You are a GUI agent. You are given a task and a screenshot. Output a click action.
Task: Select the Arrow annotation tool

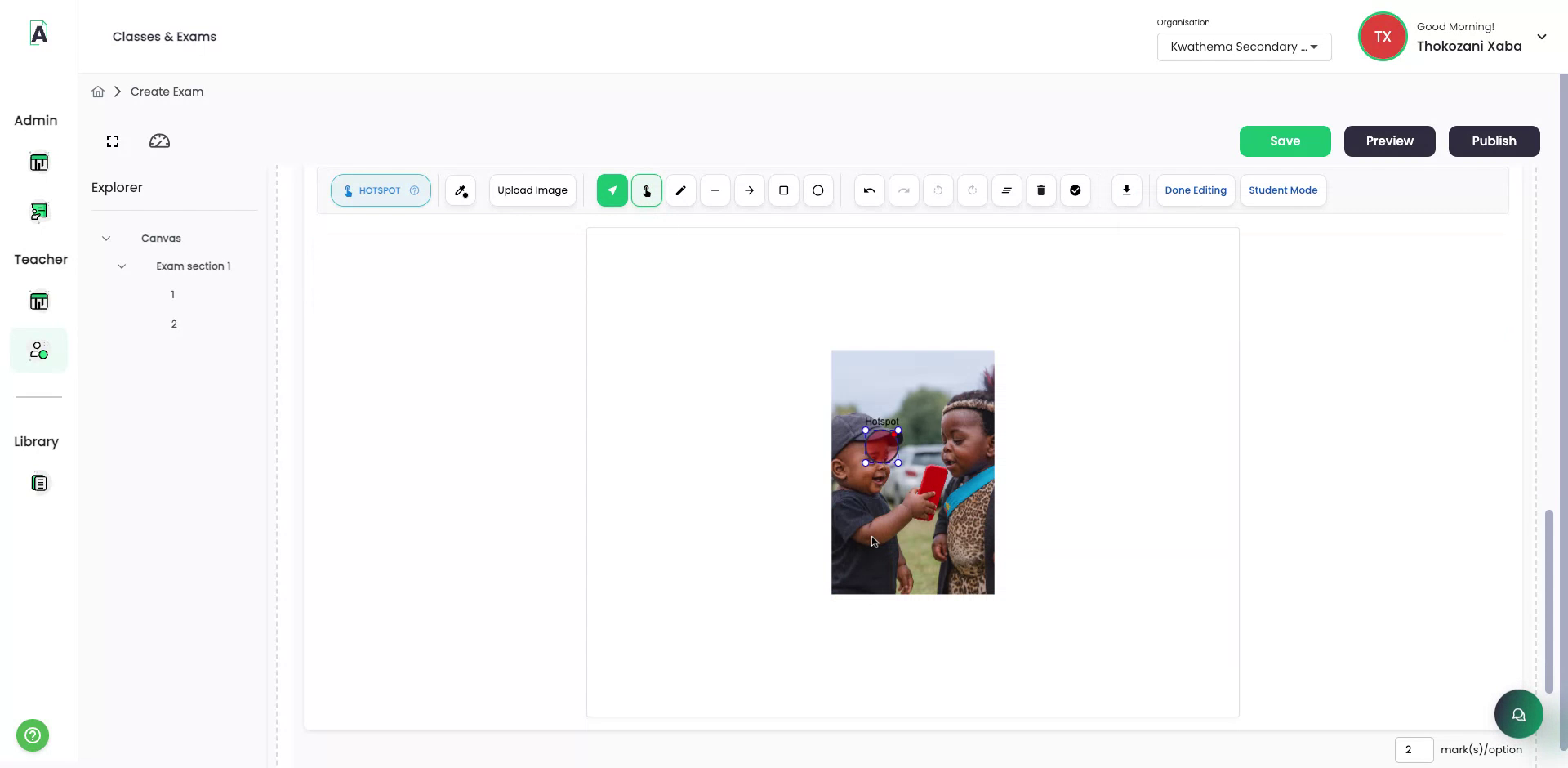pyautogui.click(x=749, y=190)
